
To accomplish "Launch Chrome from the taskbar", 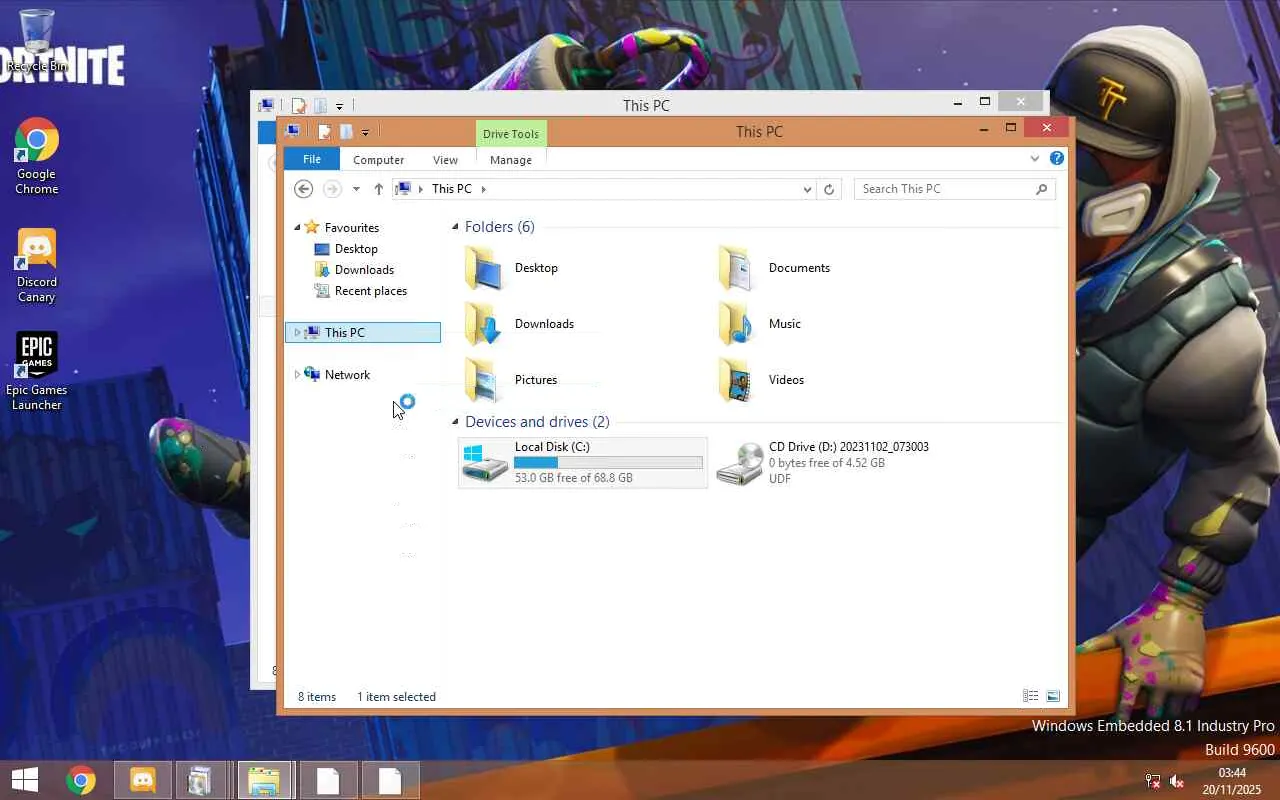I will click(x=81, y=780).
